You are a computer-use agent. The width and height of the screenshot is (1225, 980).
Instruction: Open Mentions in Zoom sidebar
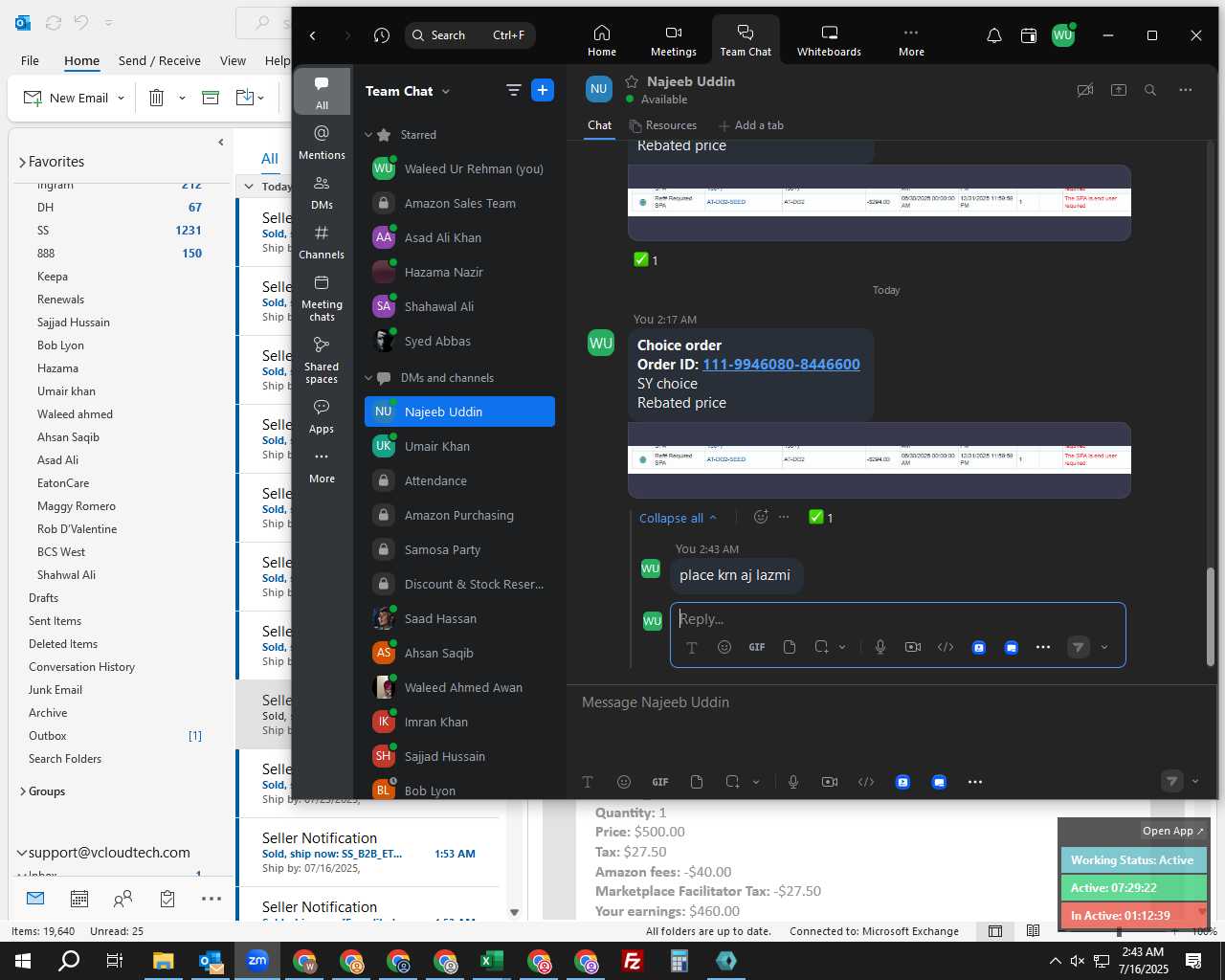(322, 143)
